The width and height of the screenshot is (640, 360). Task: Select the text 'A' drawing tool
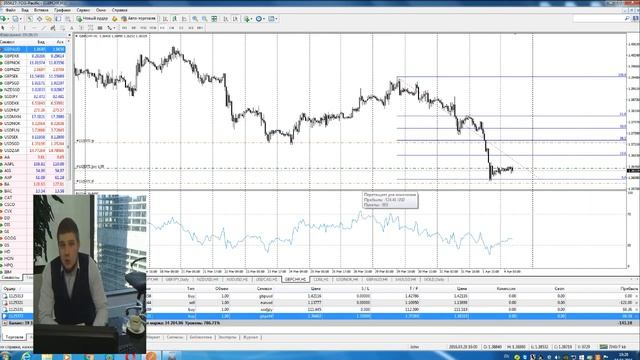coord(71,28)
